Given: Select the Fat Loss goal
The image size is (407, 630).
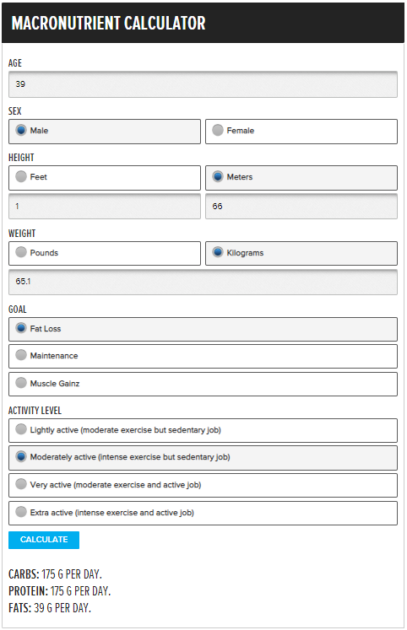Looking at the screenshot, I should 203,329.
